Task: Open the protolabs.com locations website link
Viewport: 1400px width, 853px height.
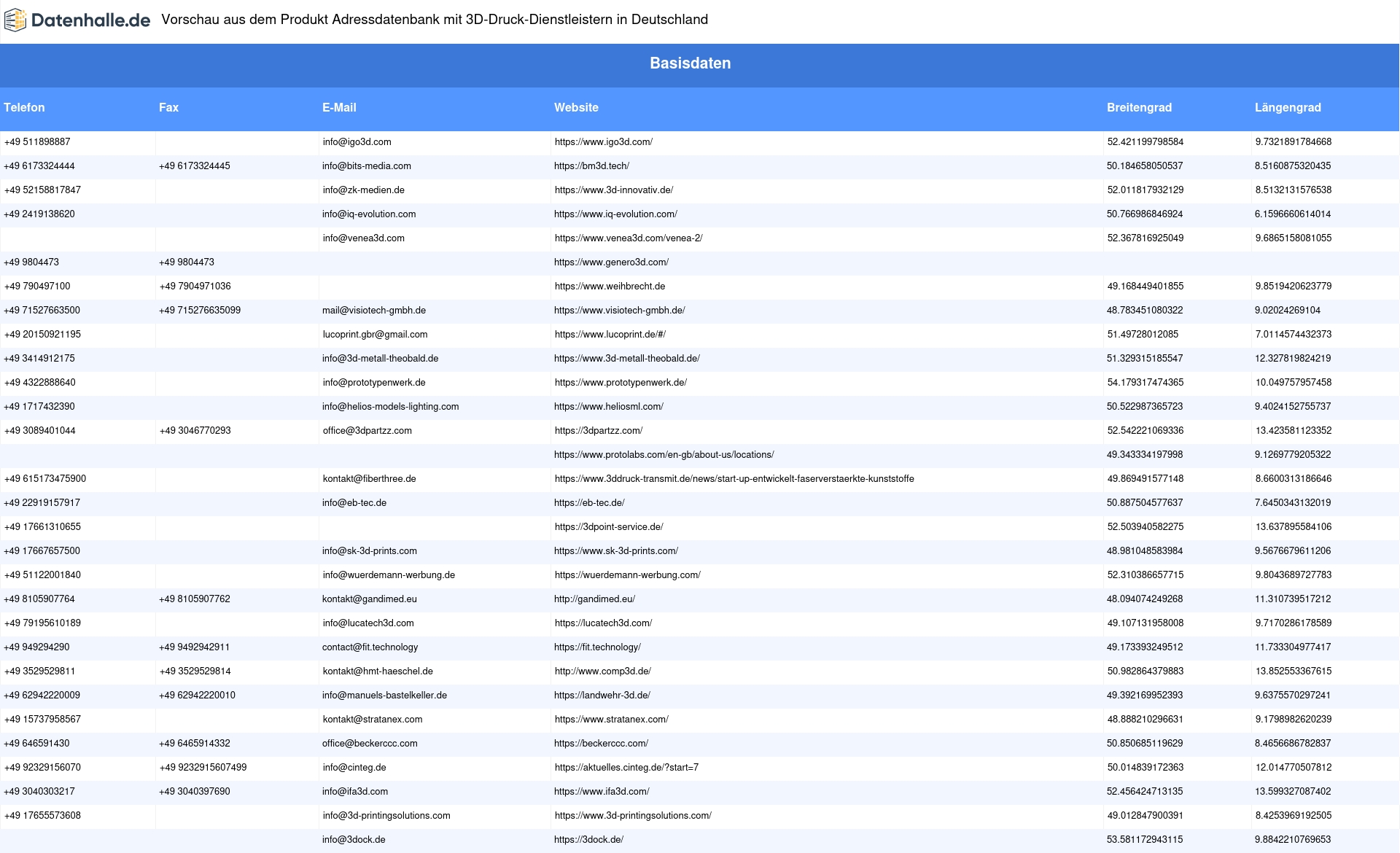Action: tap(664, 455)
